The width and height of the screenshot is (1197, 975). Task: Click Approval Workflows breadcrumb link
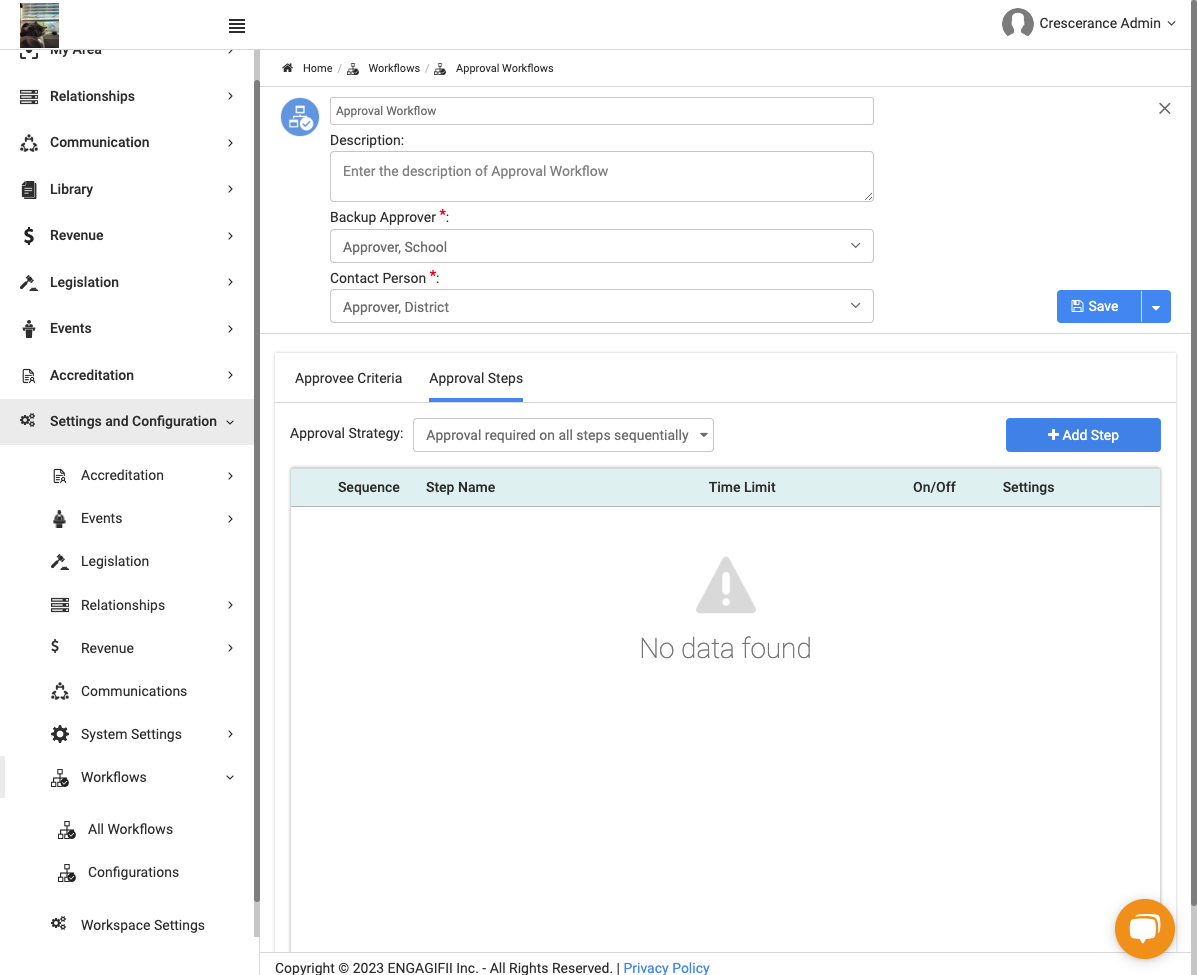click(505, 68)
